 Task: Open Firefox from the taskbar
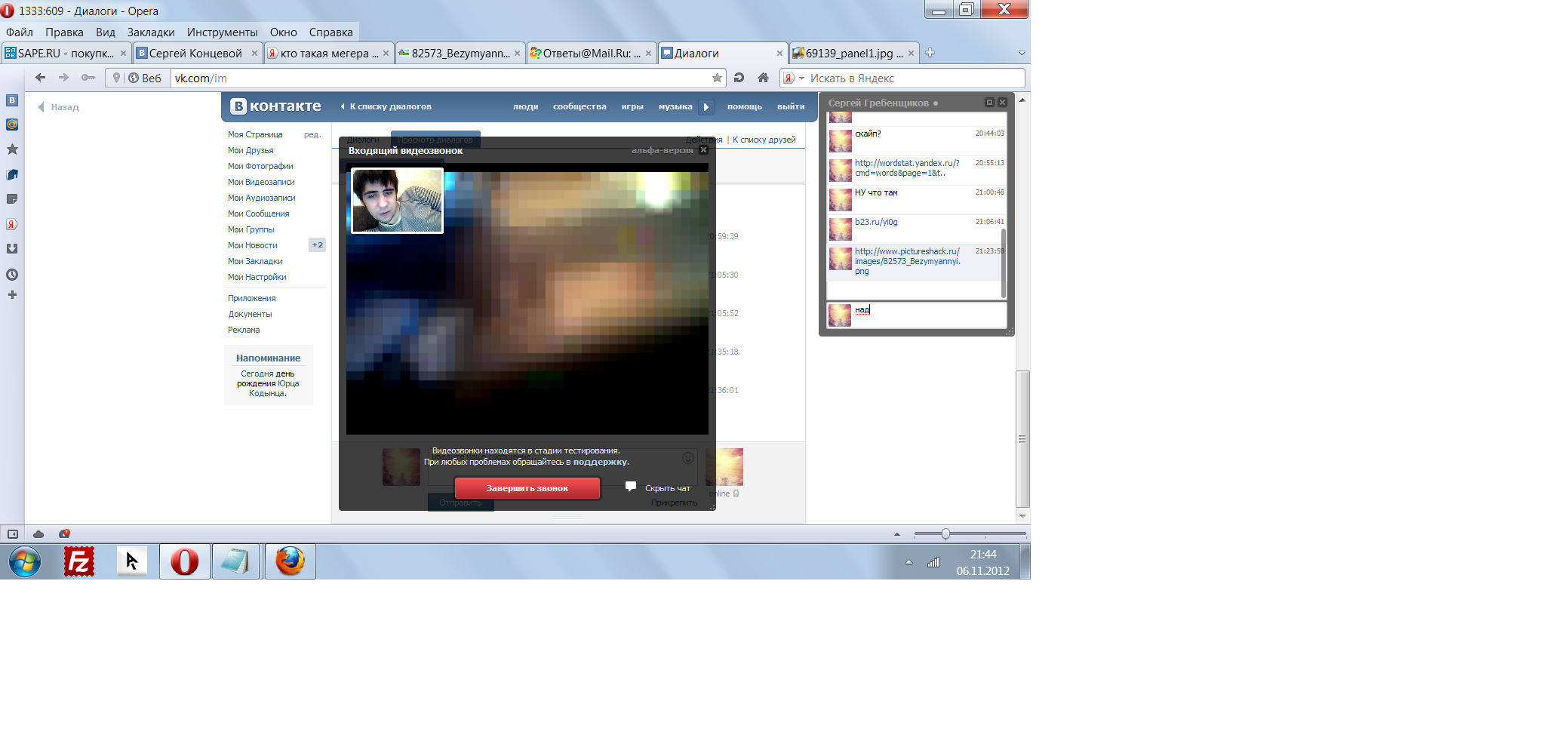290,561
